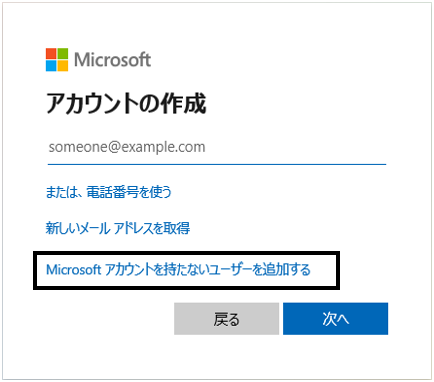Viewport: 434px width, 382px height.
Task: Go back using the 戻る button
Action: 226,319
